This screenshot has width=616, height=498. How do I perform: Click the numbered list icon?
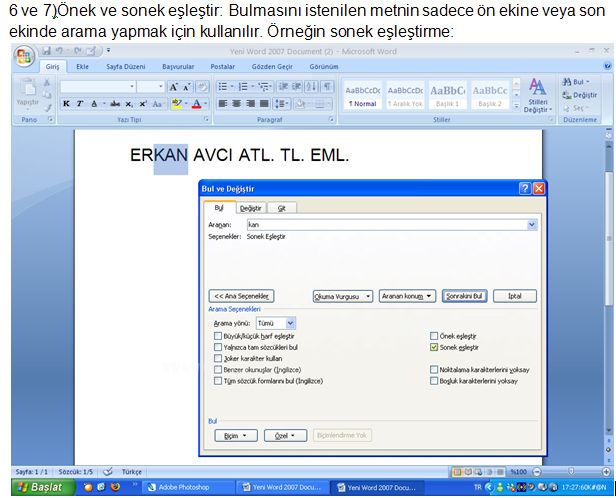point(243,87)
